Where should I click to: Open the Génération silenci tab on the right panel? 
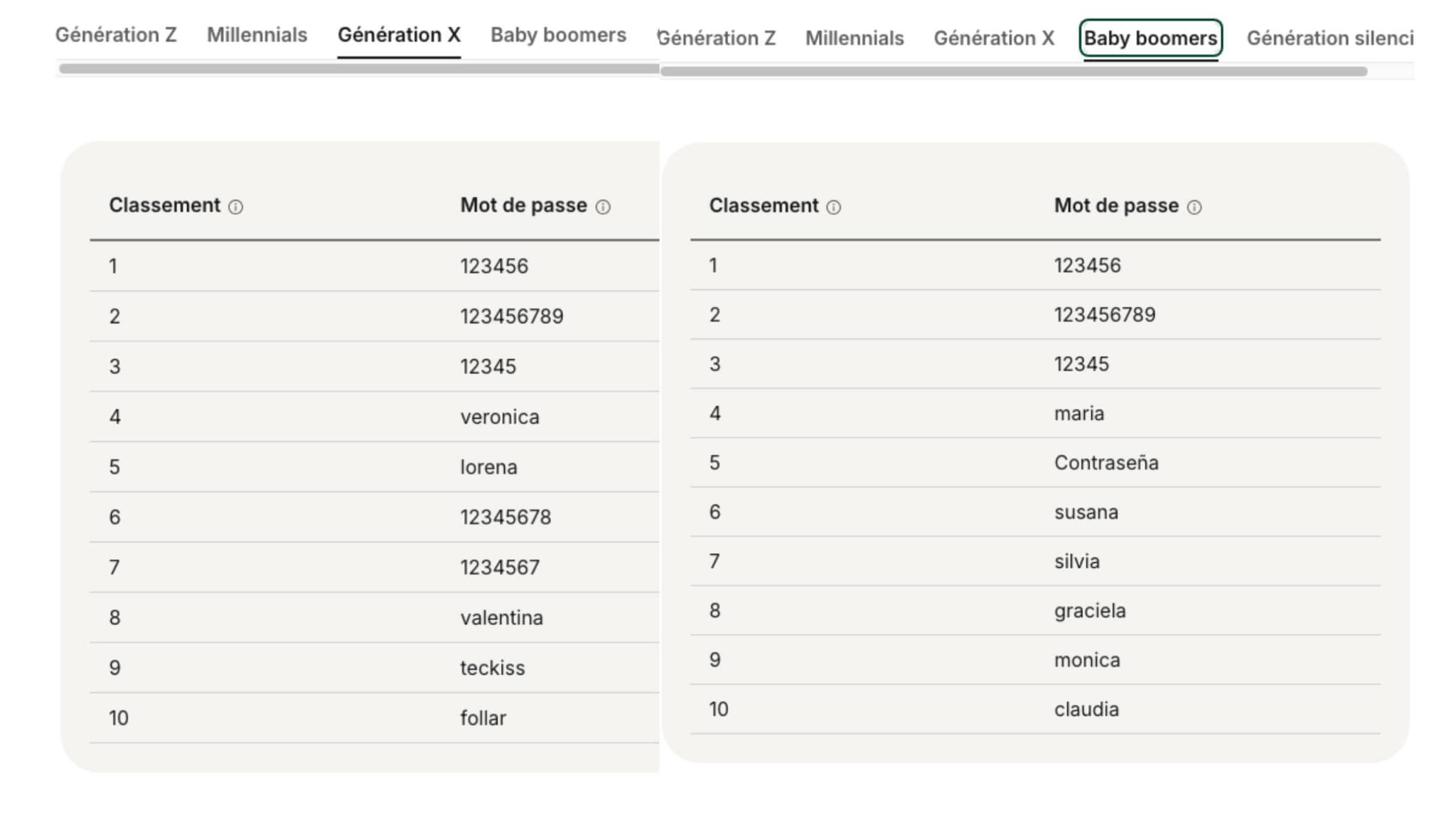point(1329,38)
